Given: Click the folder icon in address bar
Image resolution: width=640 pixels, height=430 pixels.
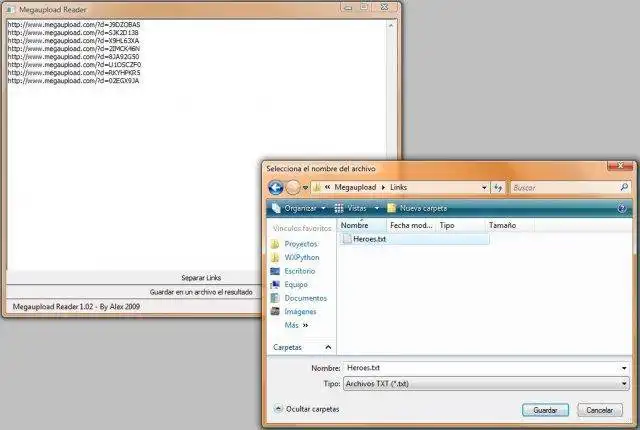Looking at the screenshot, I should (x=317, y=187).
